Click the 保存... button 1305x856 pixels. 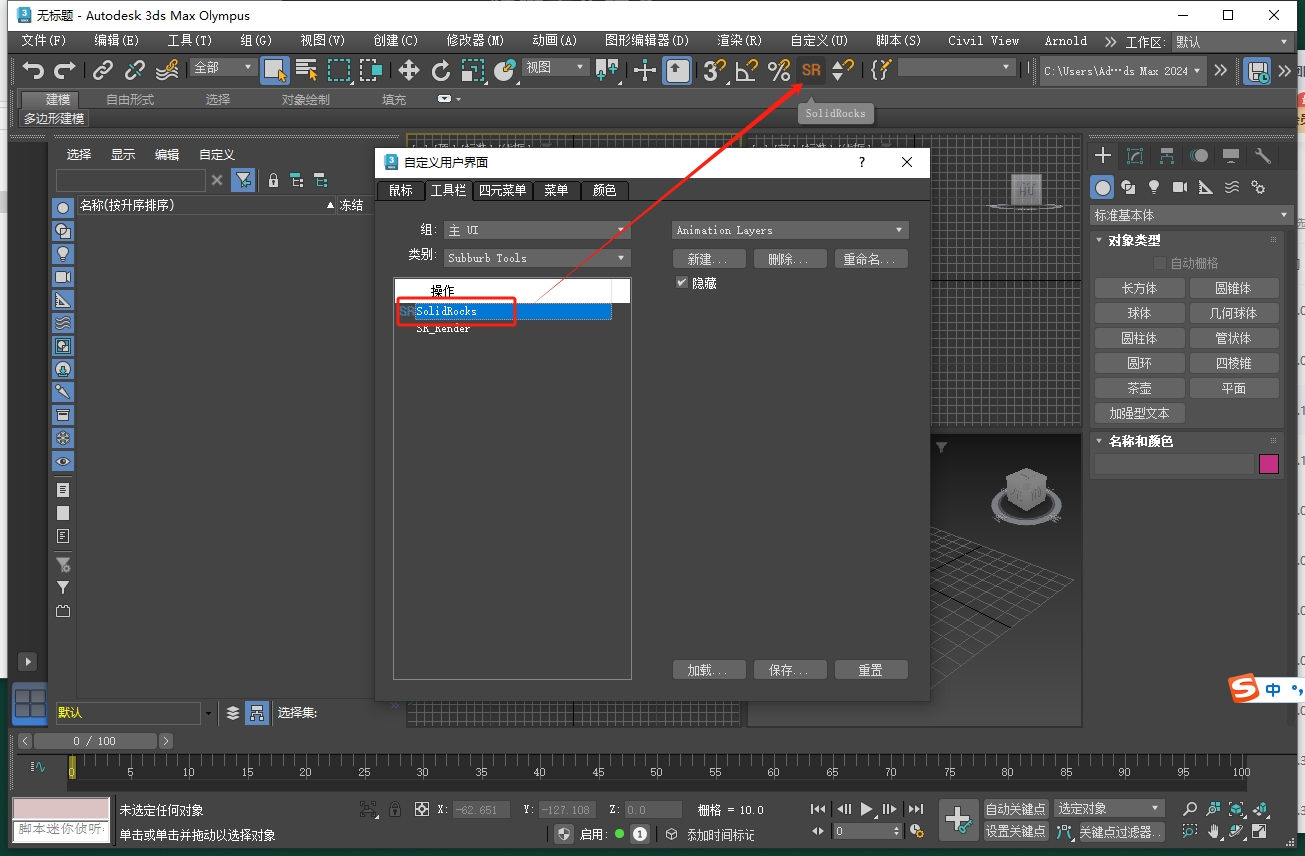(790, 670)
